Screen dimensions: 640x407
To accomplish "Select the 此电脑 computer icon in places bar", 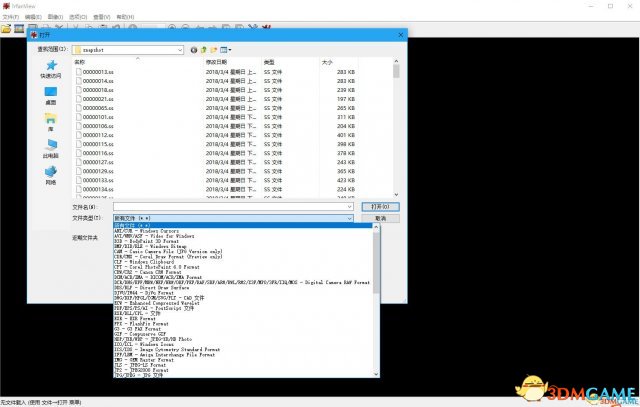I will [x=51, y=145].
